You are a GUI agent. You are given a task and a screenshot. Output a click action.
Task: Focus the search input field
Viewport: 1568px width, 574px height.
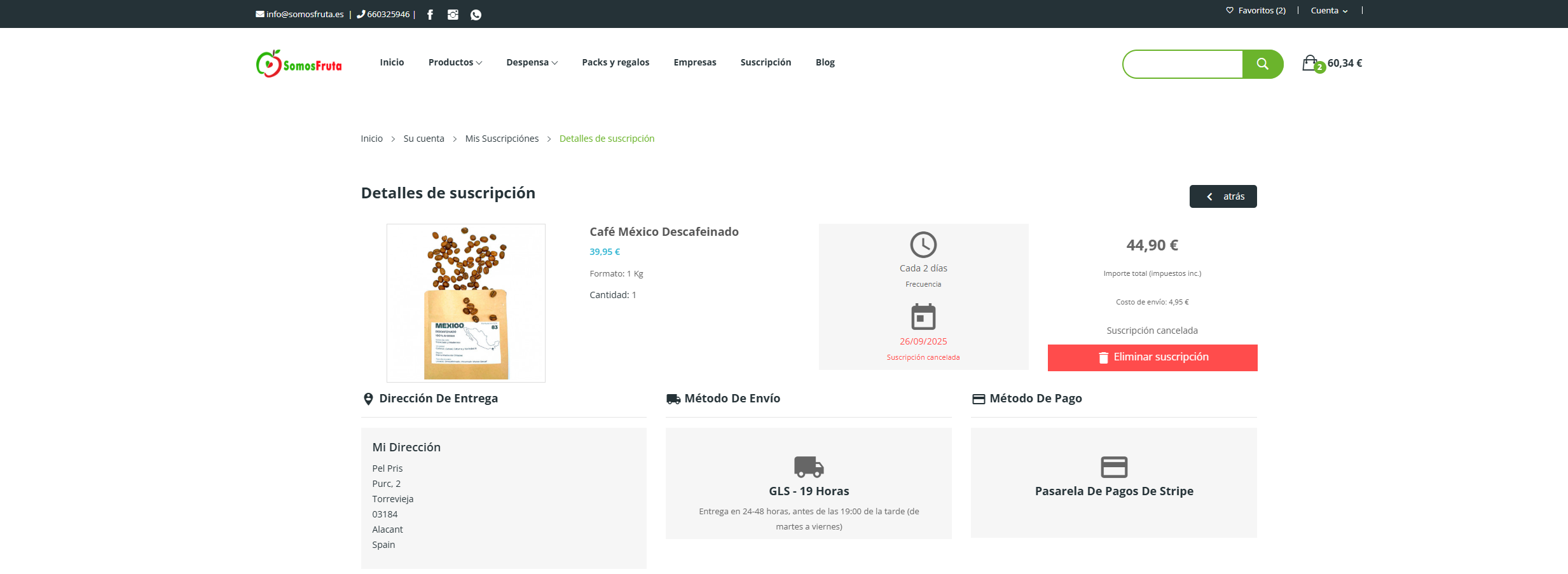coord(1183,64)
